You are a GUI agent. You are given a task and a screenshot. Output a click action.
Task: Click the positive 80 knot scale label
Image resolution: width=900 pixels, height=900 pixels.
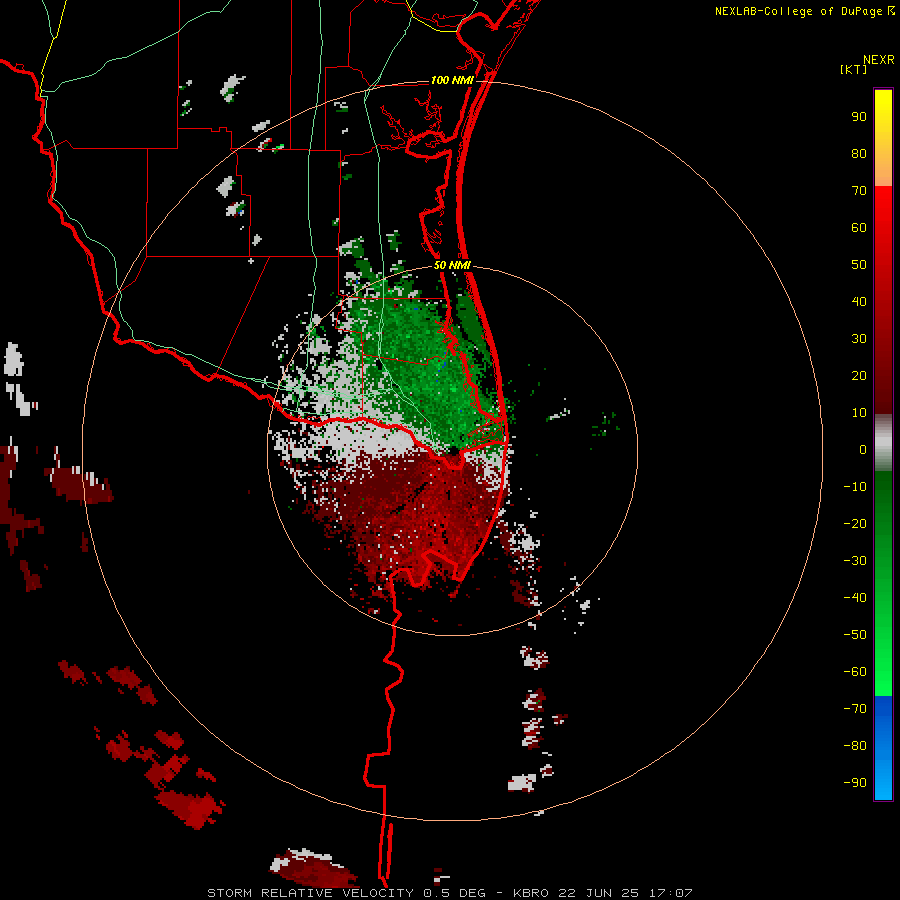[859, 153]
